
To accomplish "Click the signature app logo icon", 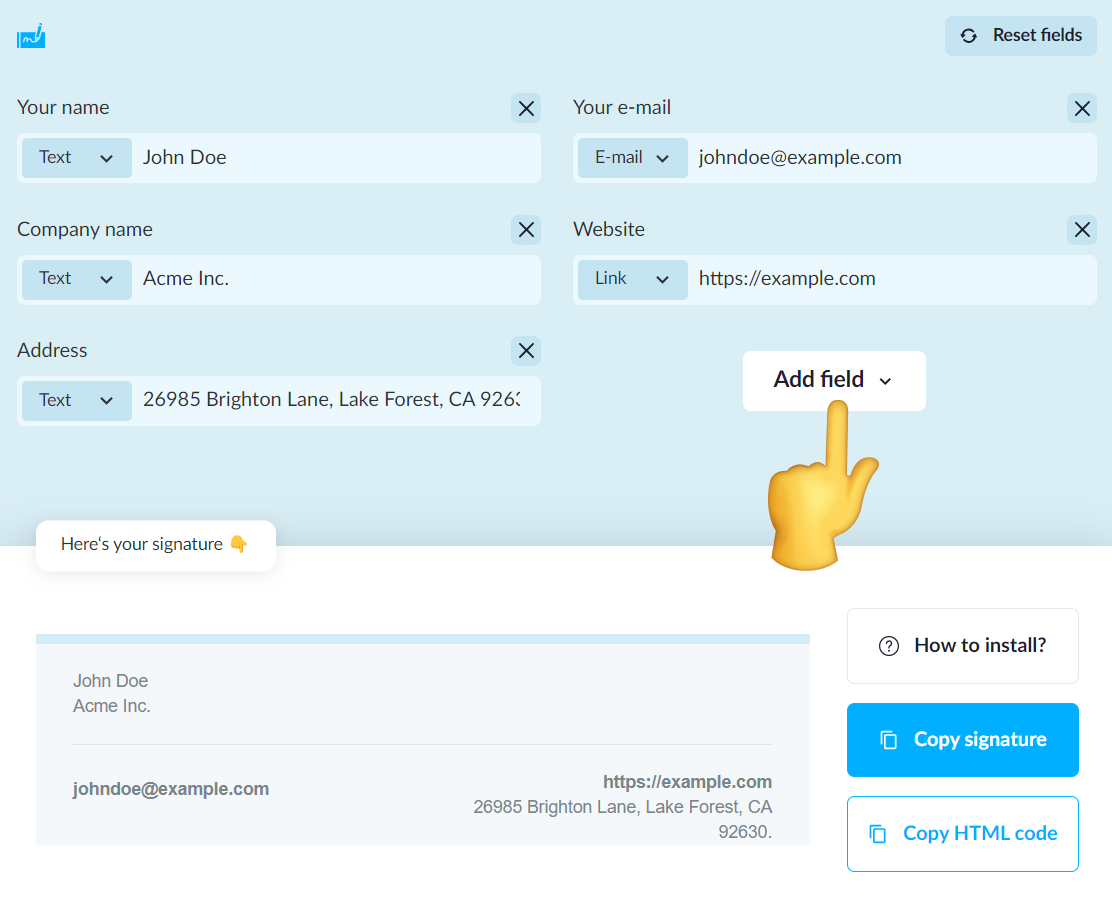I will 31,36.
